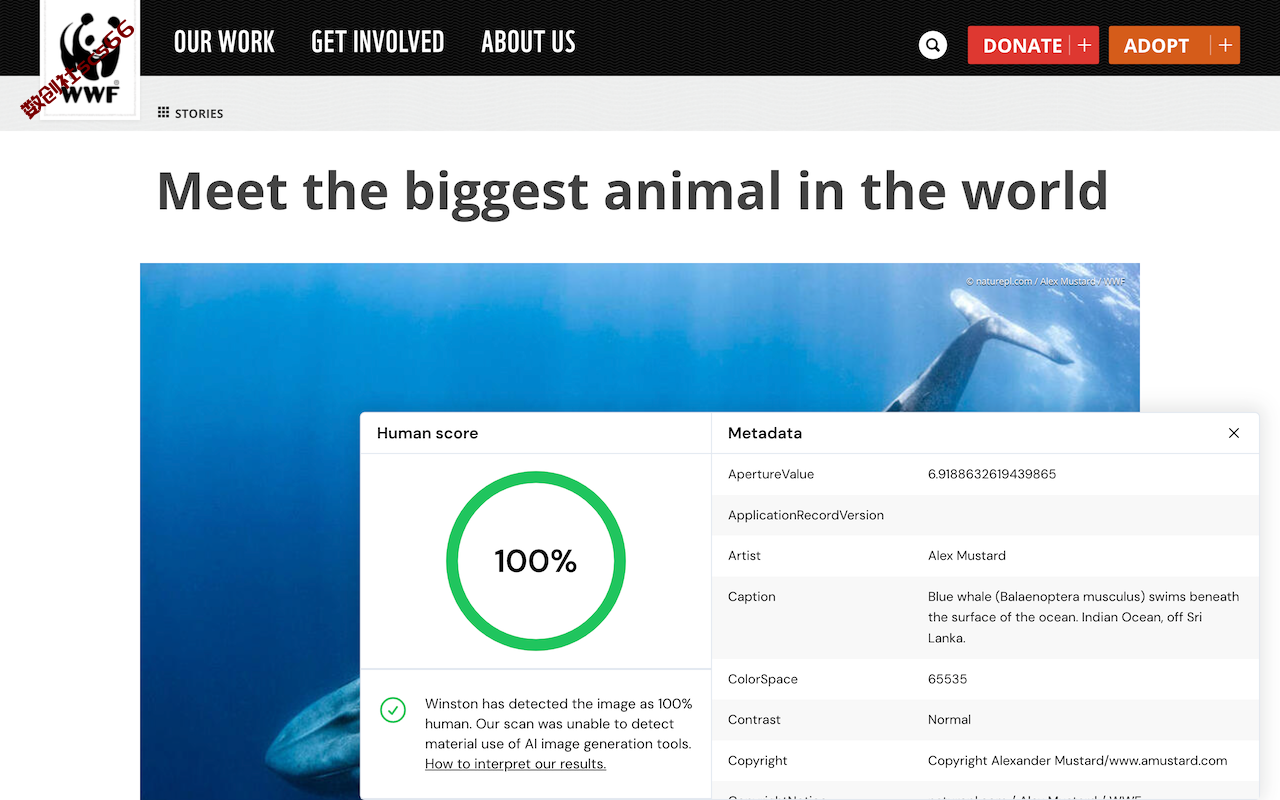Open How to interpret our results link

(515, 764)
